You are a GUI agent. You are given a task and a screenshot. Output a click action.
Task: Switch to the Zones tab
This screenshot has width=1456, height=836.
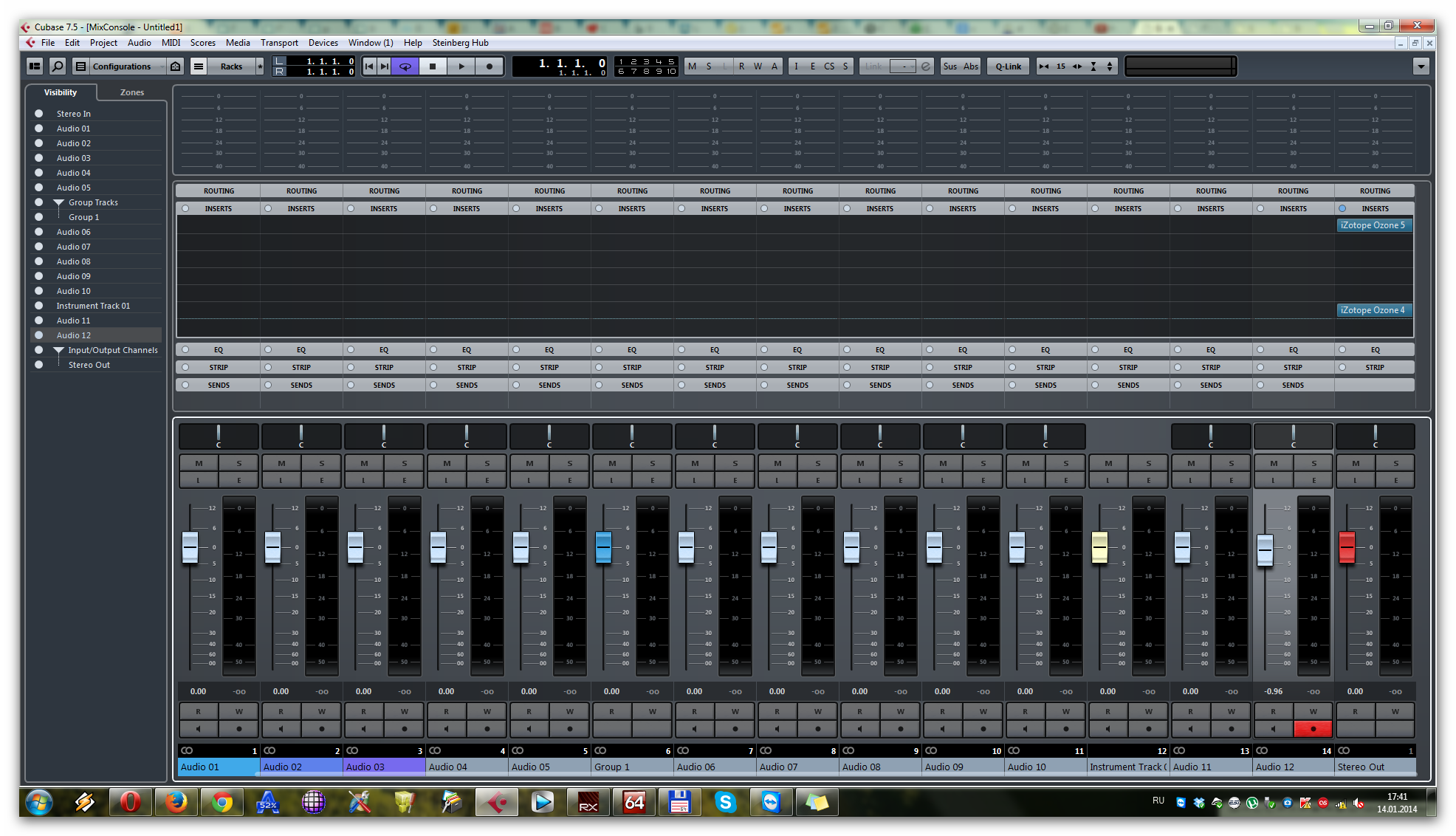tap(131, 92)
